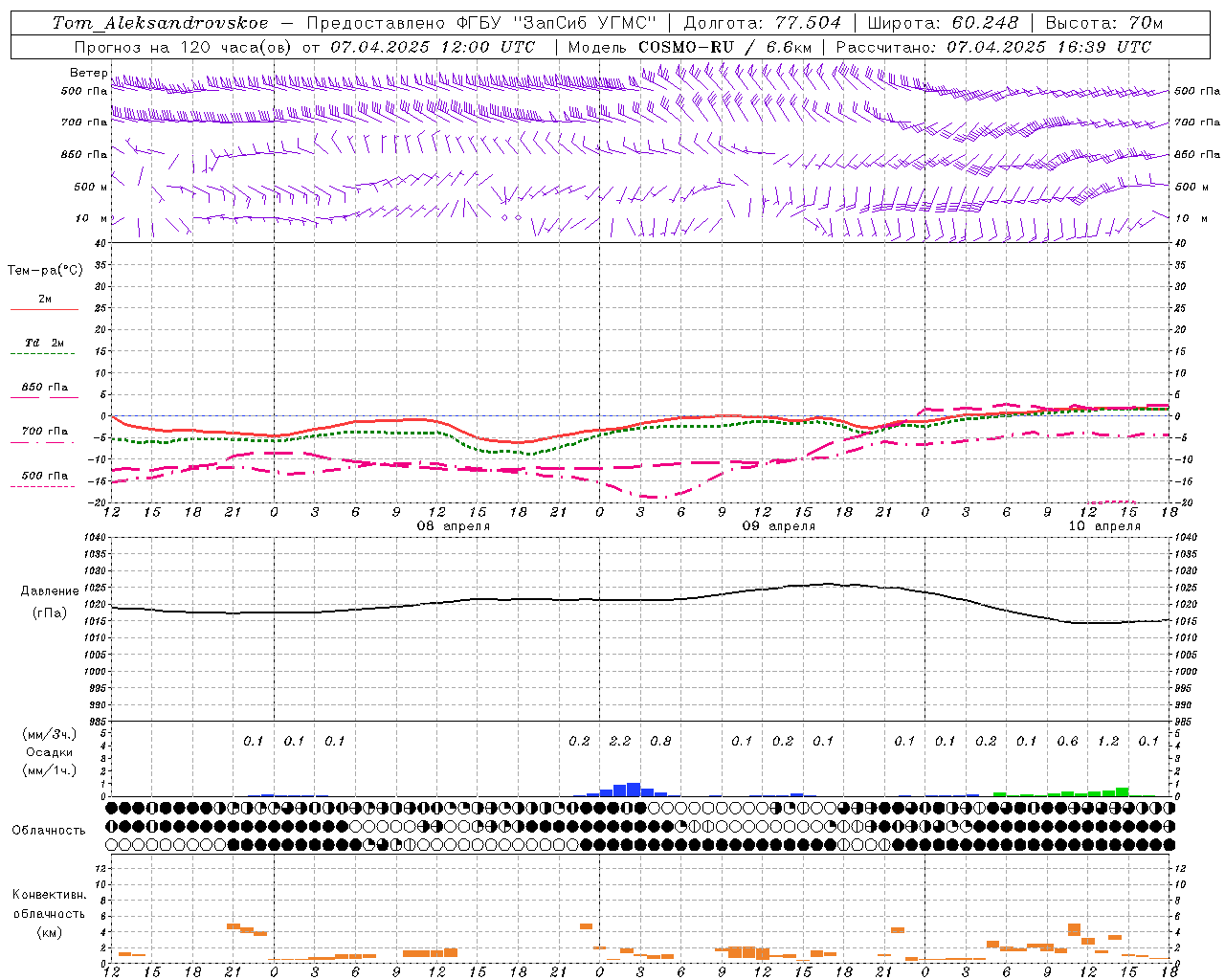This screenshot has height=980, width=1225.
Task: Select the 700 гПа temperature legend entry
Action: [45, 431]
